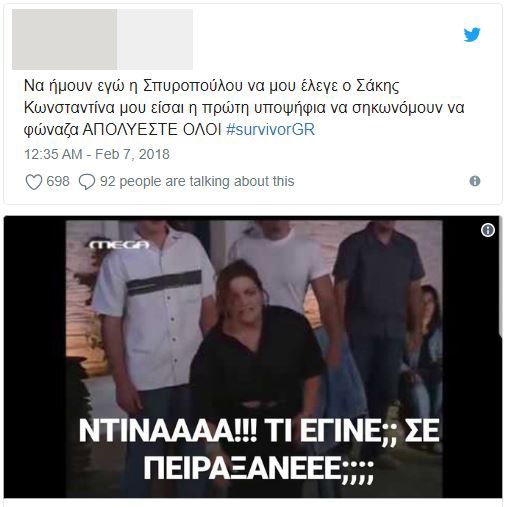
Task: Open "92 people are talking about this"
Action: pyautogui.click(x=197, y=182)
